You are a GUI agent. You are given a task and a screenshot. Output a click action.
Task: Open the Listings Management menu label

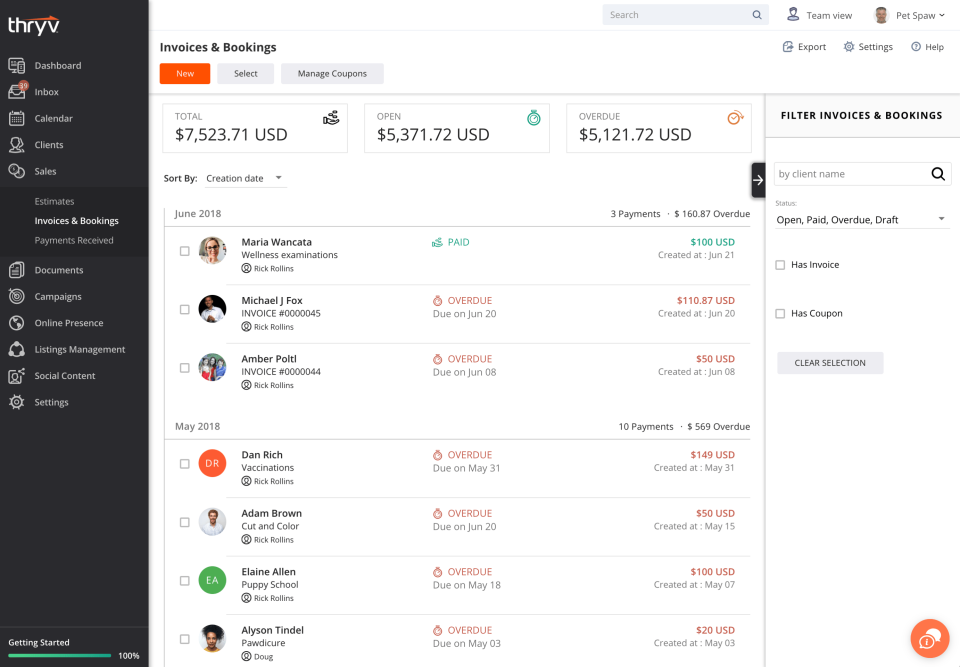pyautogui.click(x=80, y=349)
